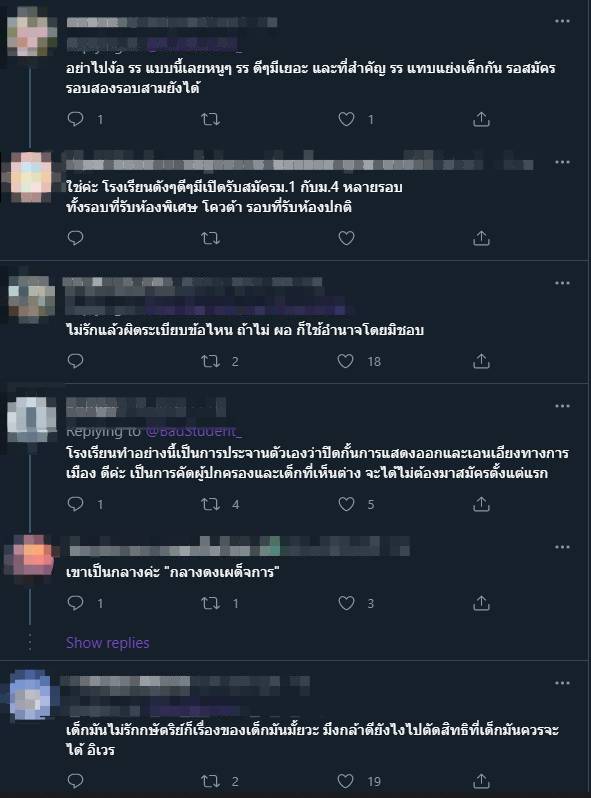Open more options on the ม.1 ม.4 tweet
The height and width of the screenshot is (798, 591).
pyautogui.click(x=562, y=162)
